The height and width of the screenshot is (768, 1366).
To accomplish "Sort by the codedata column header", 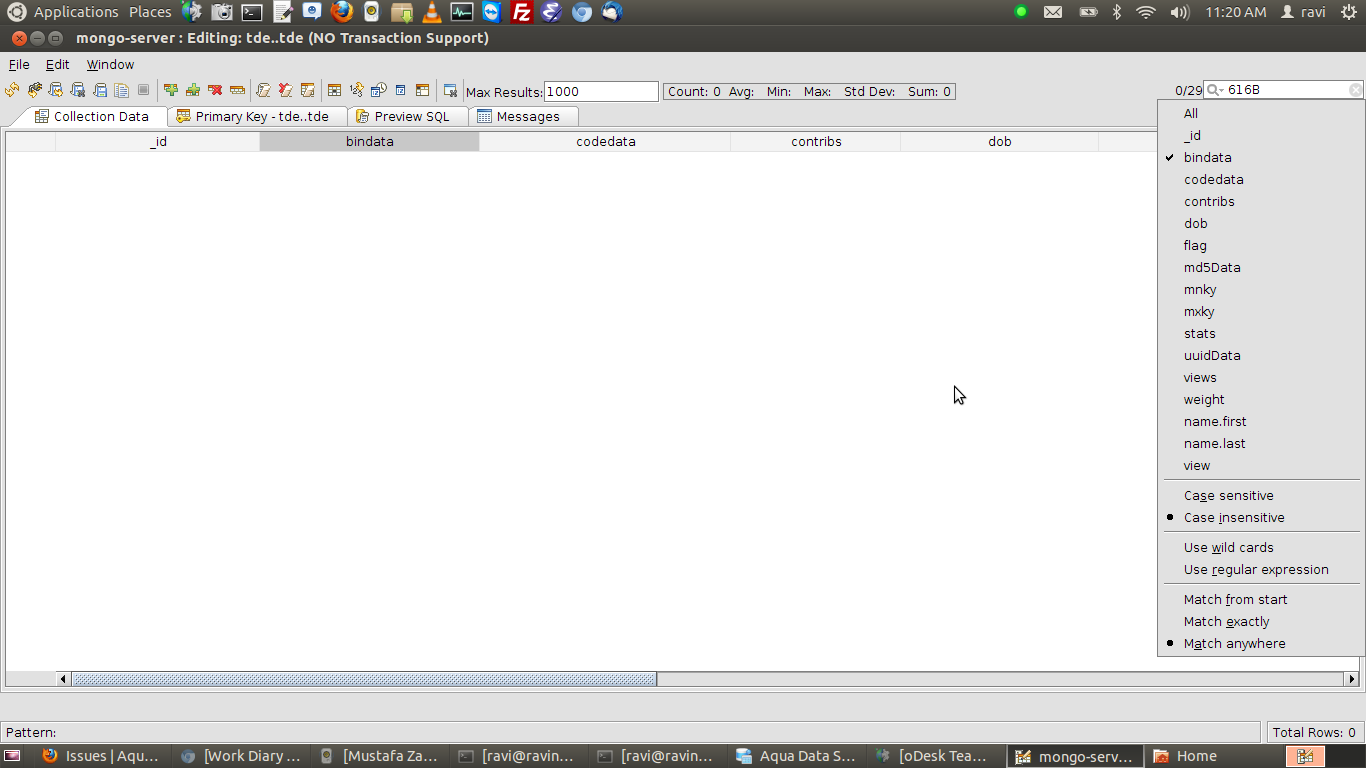I will point(605,141).
